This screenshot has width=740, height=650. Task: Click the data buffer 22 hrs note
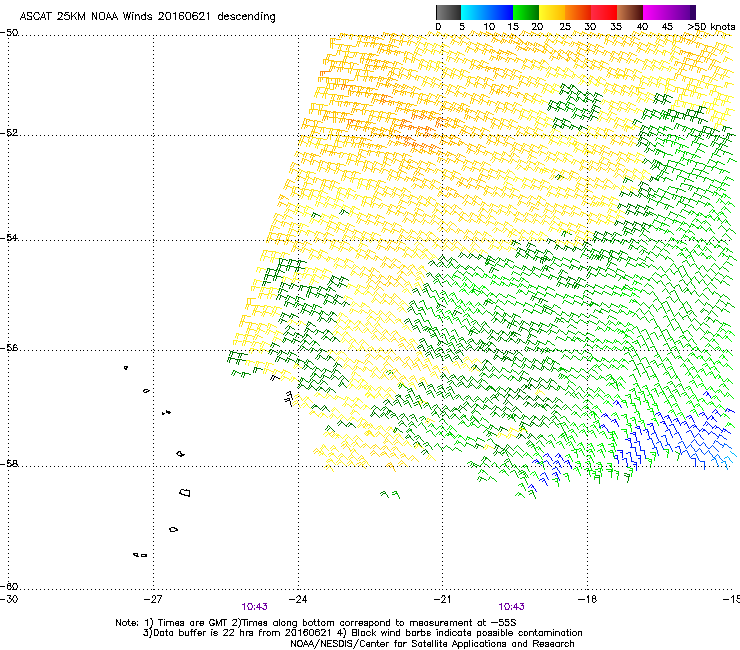[362, 633]
